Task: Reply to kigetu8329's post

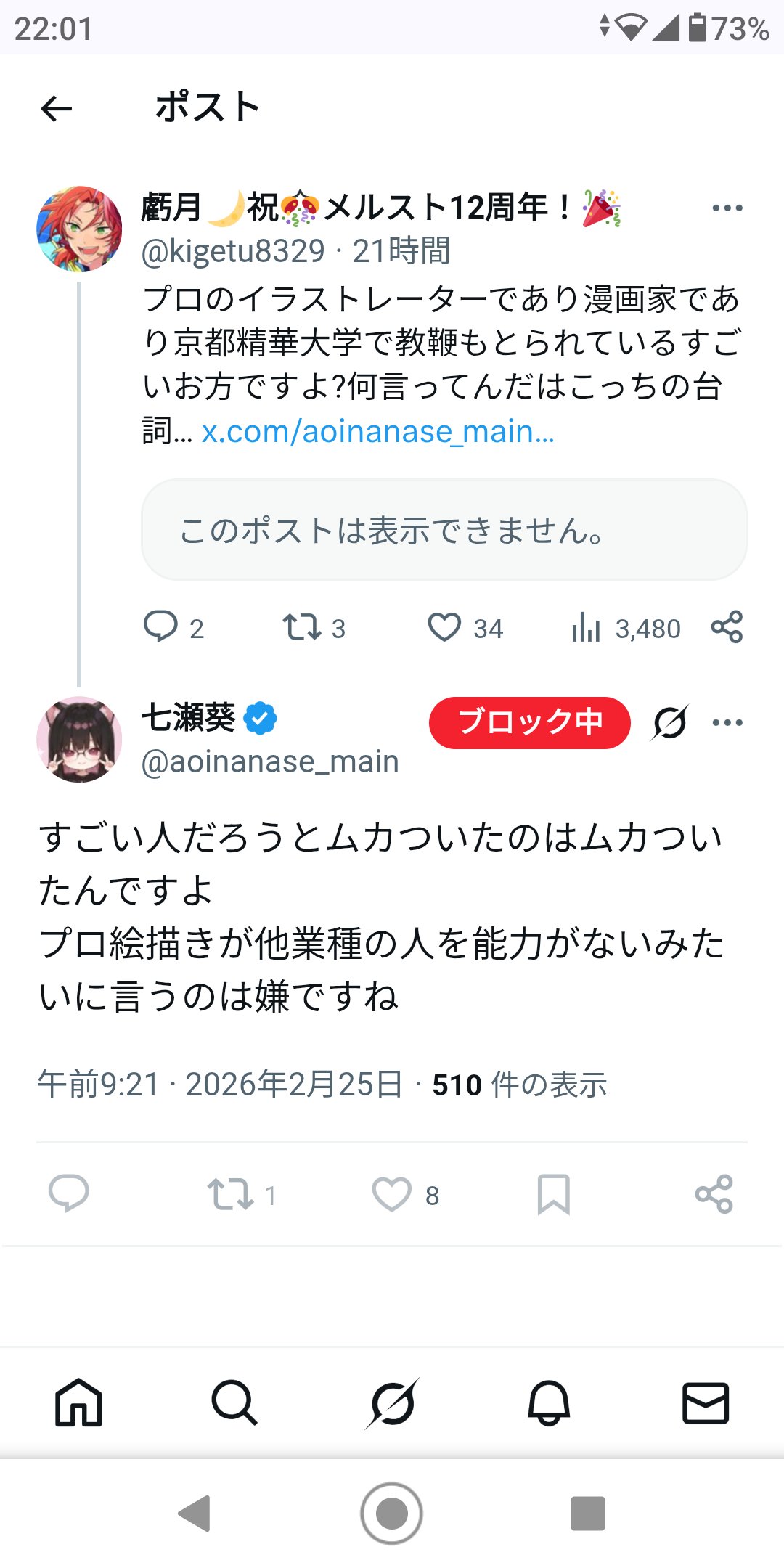Action: pyautogui.click(x=160, y=627)
